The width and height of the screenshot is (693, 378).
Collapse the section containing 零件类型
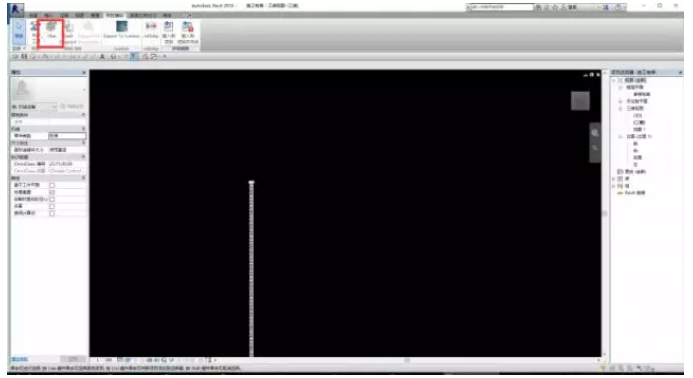point(84,129)
